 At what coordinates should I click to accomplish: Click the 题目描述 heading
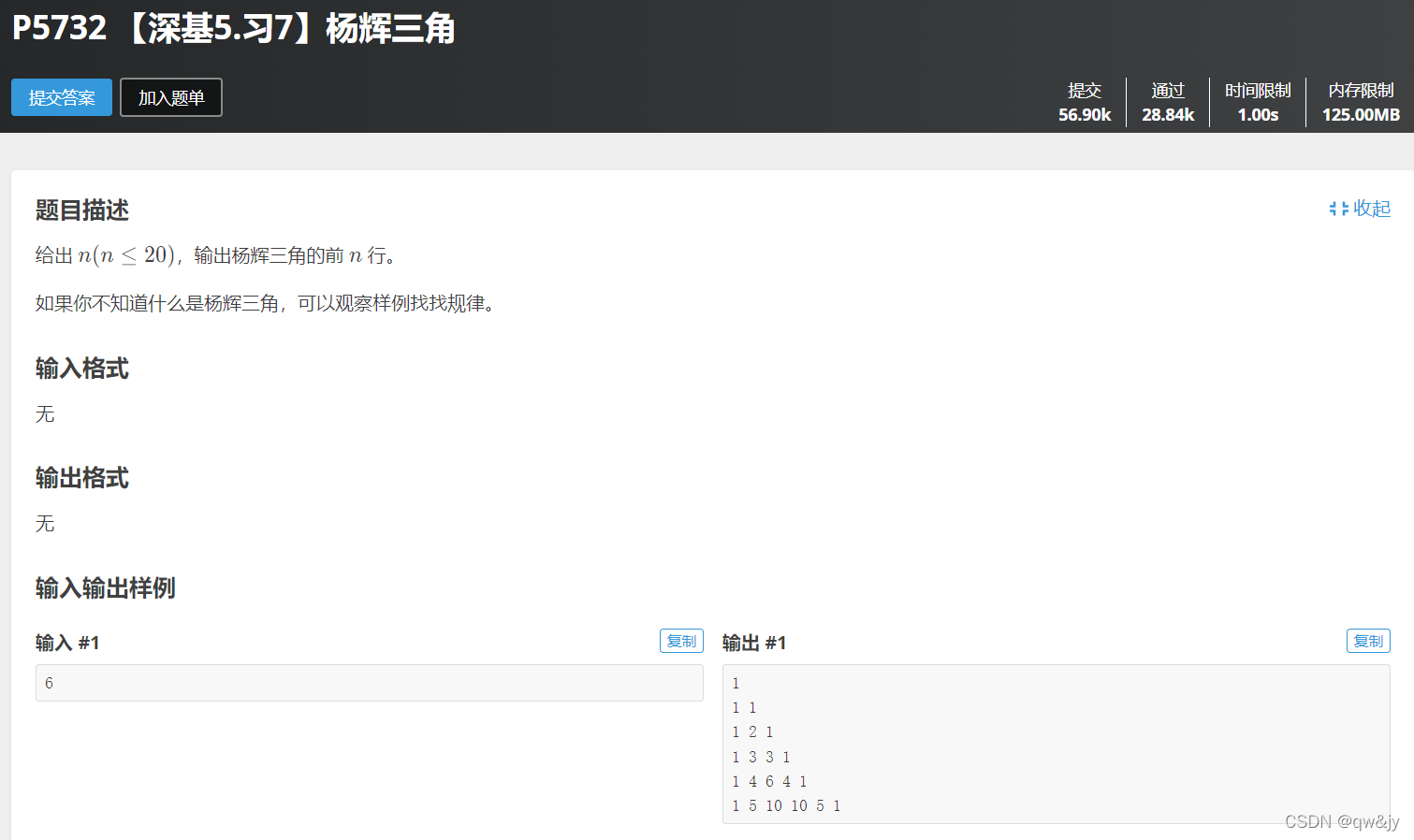click(x=82, y=210)
